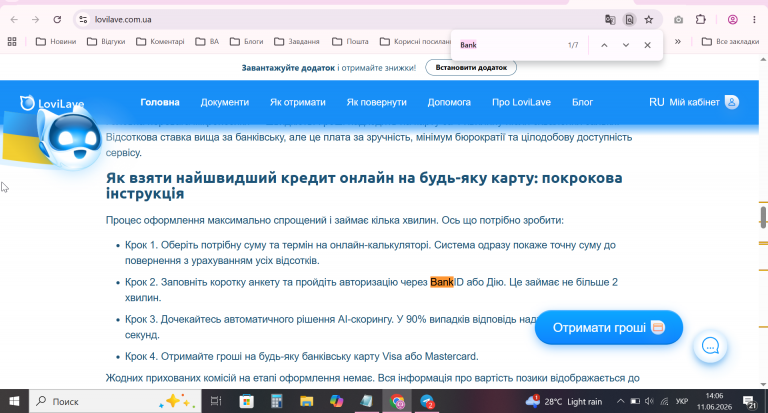Open the Коментарі bookmark folder
Image resolution: width=768 pixels, height=413 pixels.
click(x=160, y=42)
